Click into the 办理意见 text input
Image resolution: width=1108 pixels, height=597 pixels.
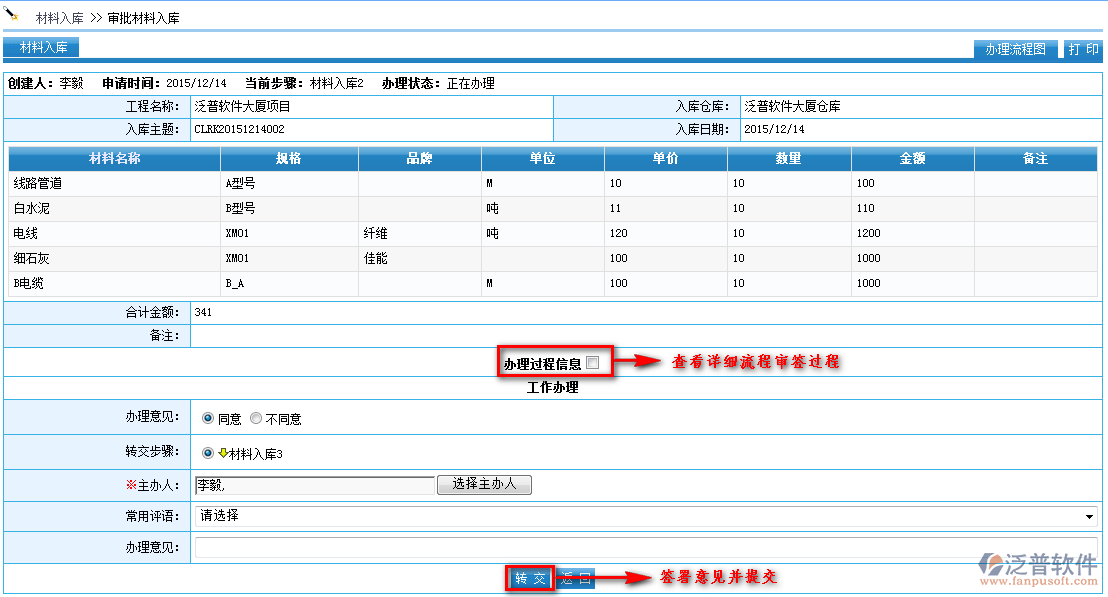pos(645,547)
